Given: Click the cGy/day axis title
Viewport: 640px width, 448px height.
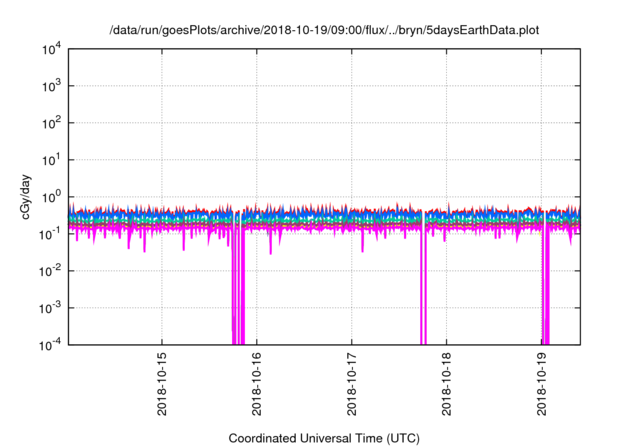Looking at the screenshot, I should [25, 197].
